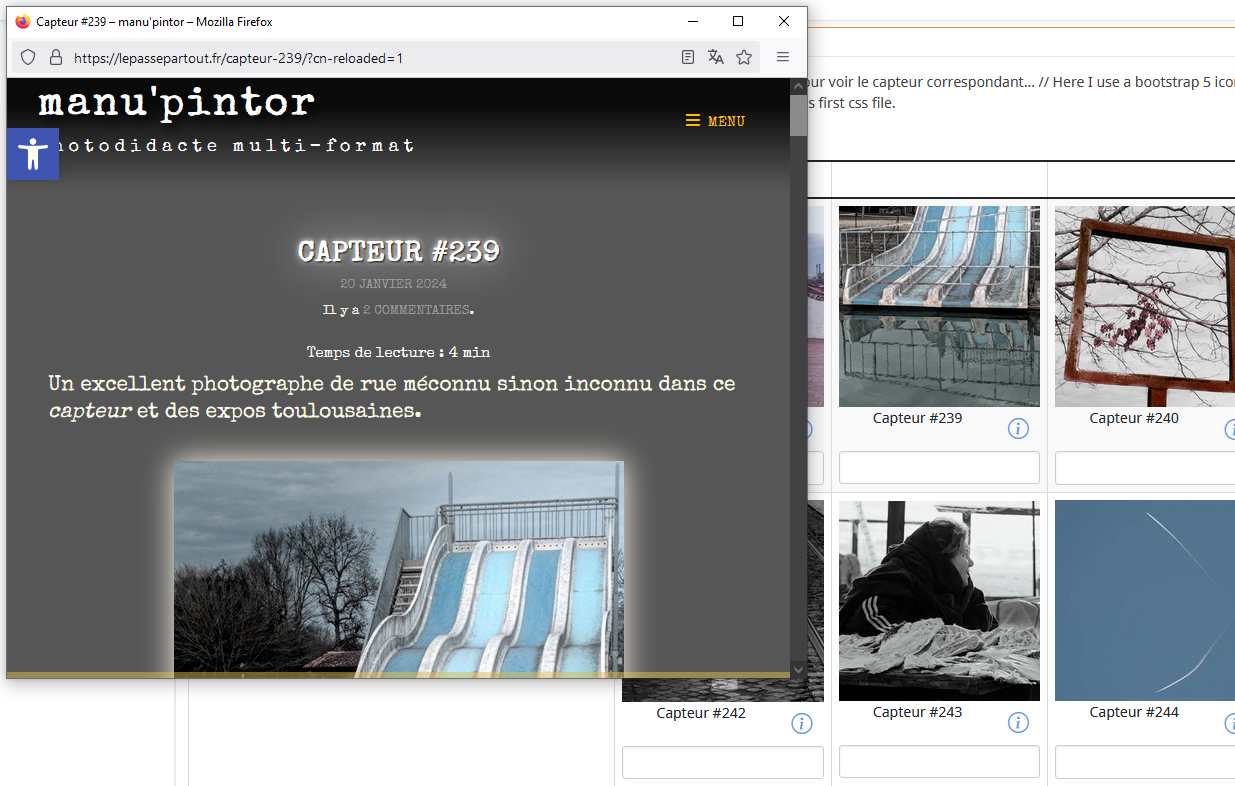This screenshot has height=786, width=1235.
Task: Click the padlock site security icon
Action: point(56,58)
